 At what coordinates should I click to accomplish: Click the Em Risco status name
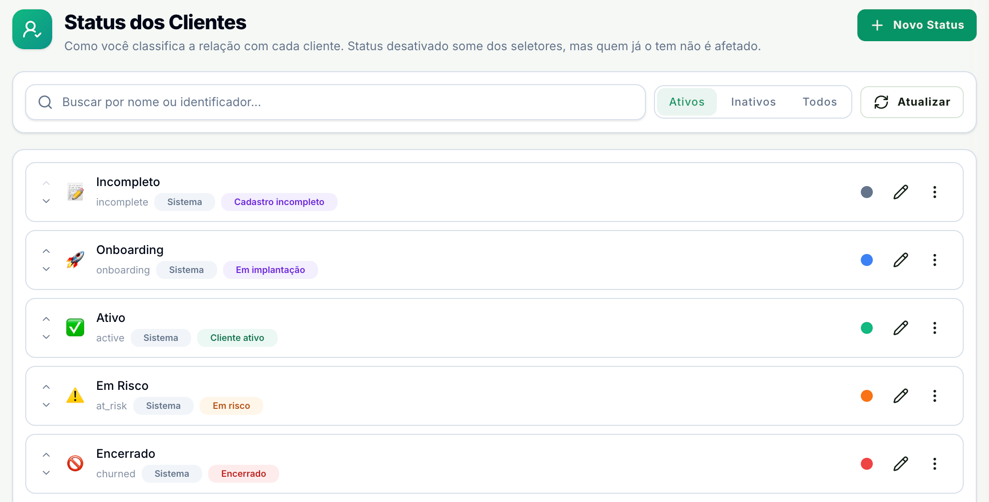(122, 386)
